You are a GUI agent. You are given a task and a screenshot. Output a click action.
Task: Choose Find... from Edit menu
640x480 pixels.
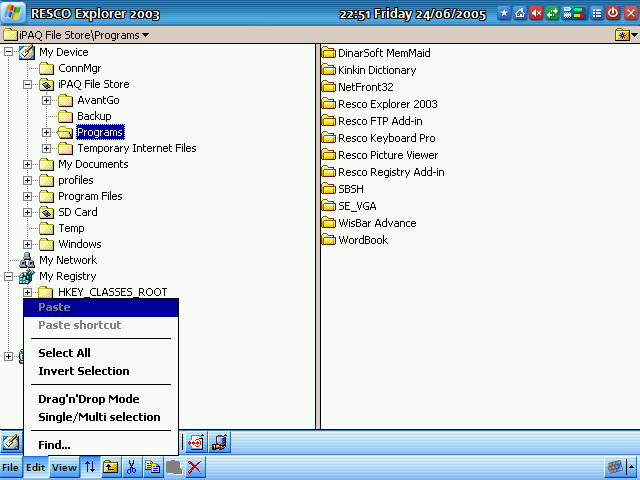pos(101,445)
